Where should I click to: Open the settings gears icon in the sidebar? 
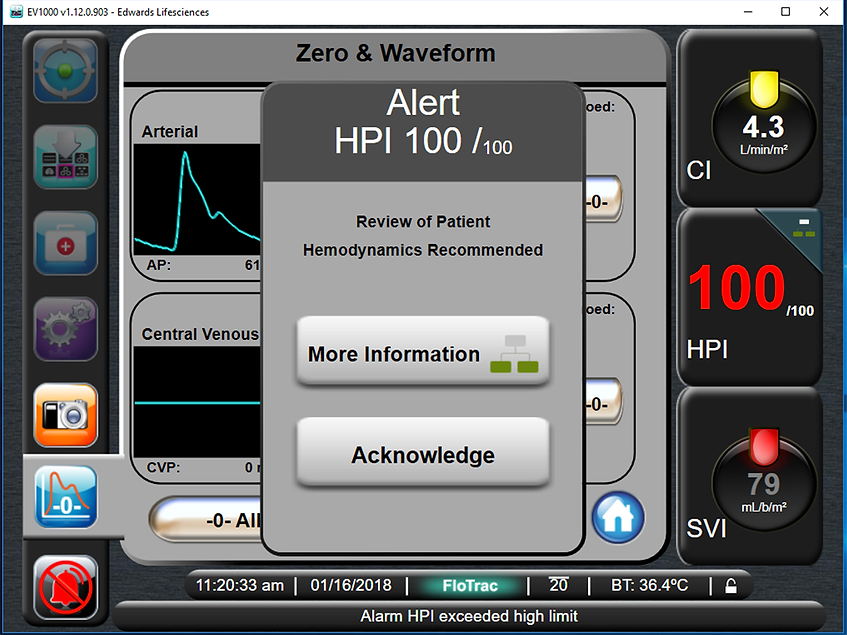point(63,327)
